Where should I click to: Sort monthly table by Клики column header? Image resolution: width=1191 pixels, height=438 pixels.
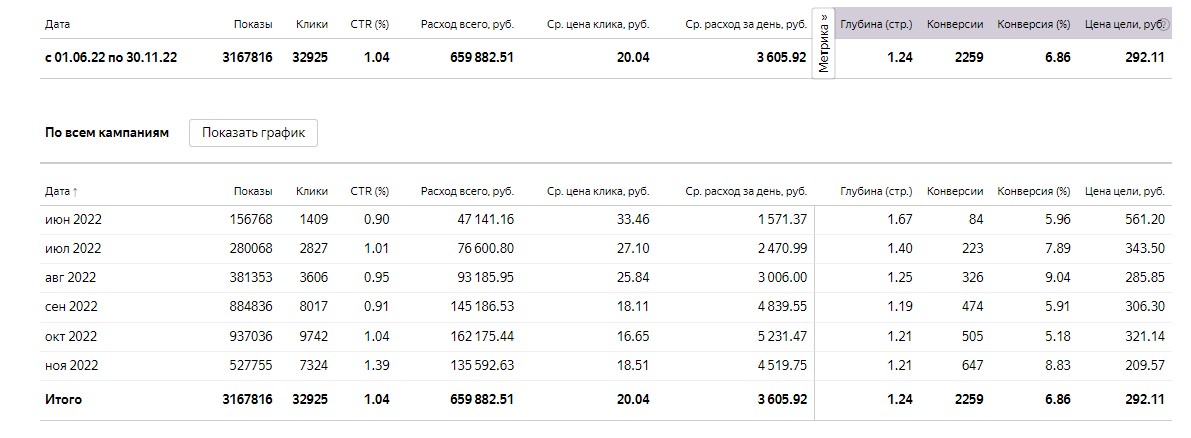click(x=312, y=191)
